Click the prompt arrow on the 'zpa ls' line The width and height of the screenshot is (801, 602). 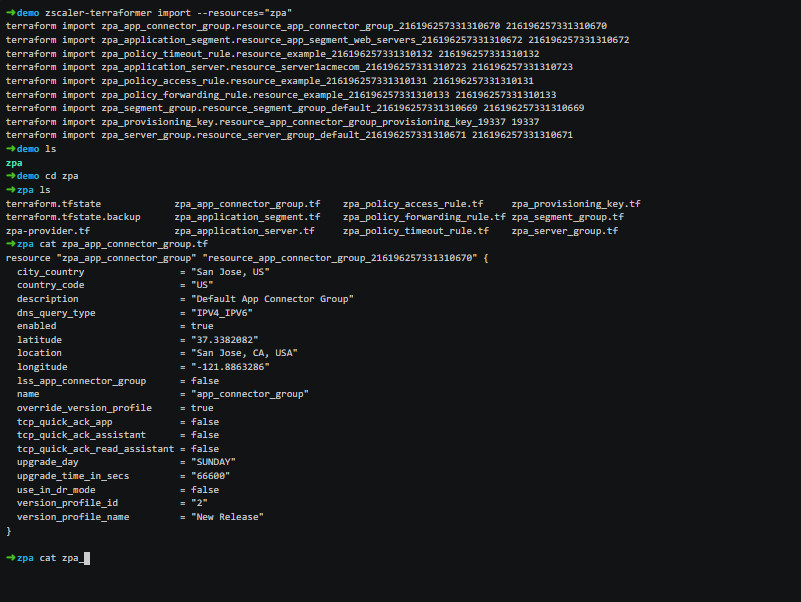point(11,190)
